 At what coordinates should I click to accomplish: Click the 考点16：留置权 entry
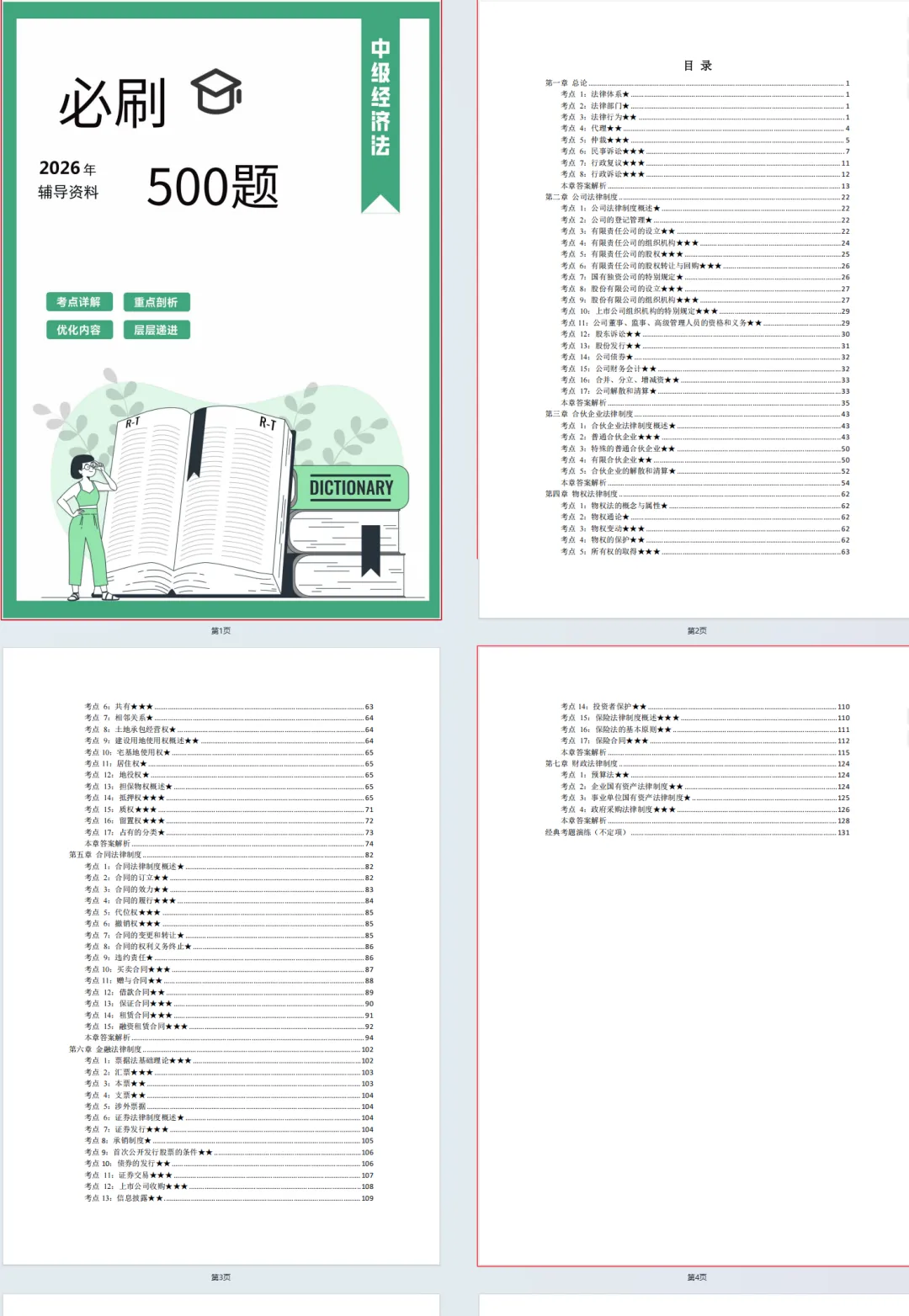pyautogui.click(x=229, y=820)
